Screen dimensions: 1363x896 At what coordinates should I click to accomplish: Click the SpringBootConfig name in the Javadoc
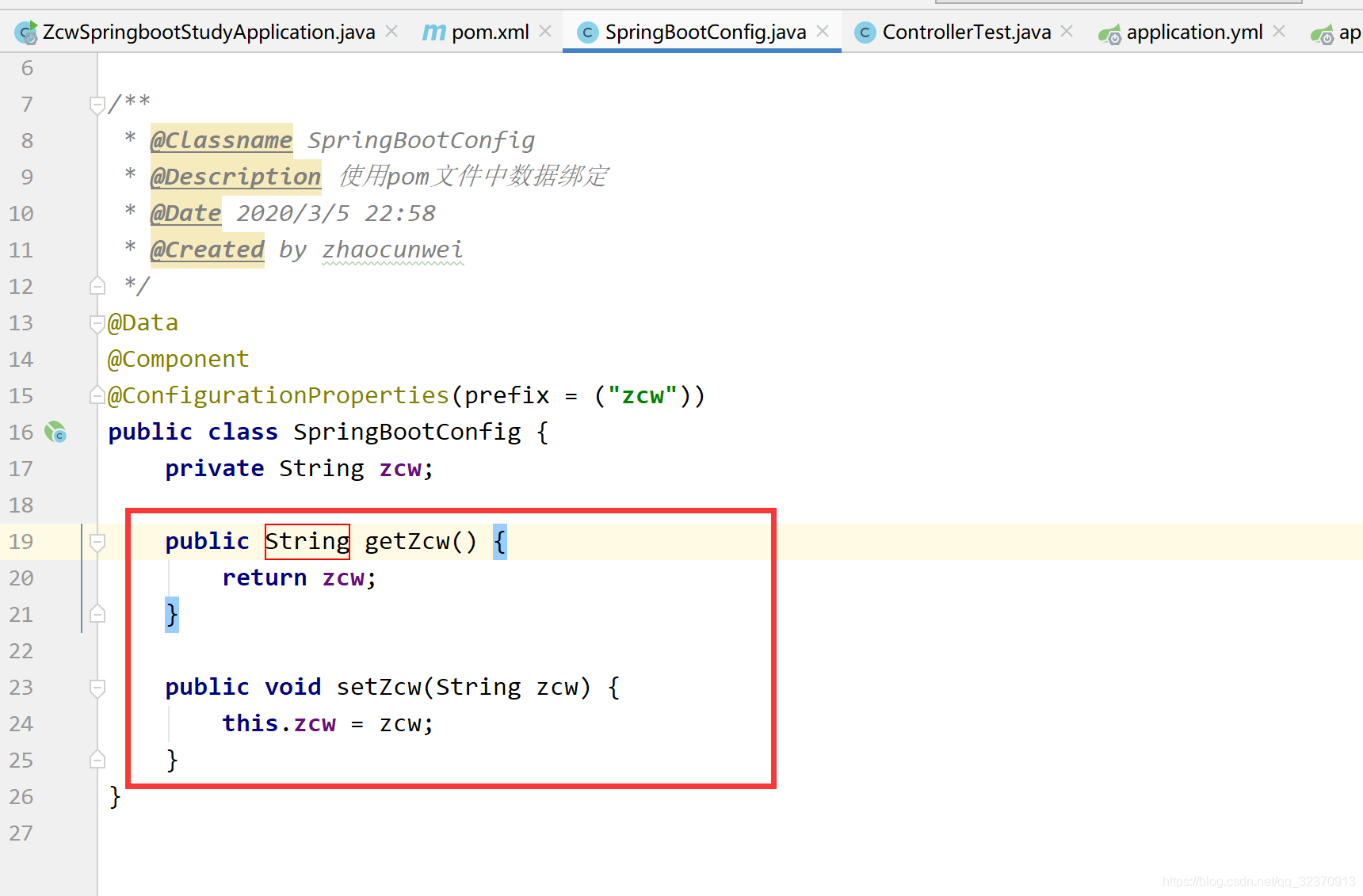[x=422, y=140]
